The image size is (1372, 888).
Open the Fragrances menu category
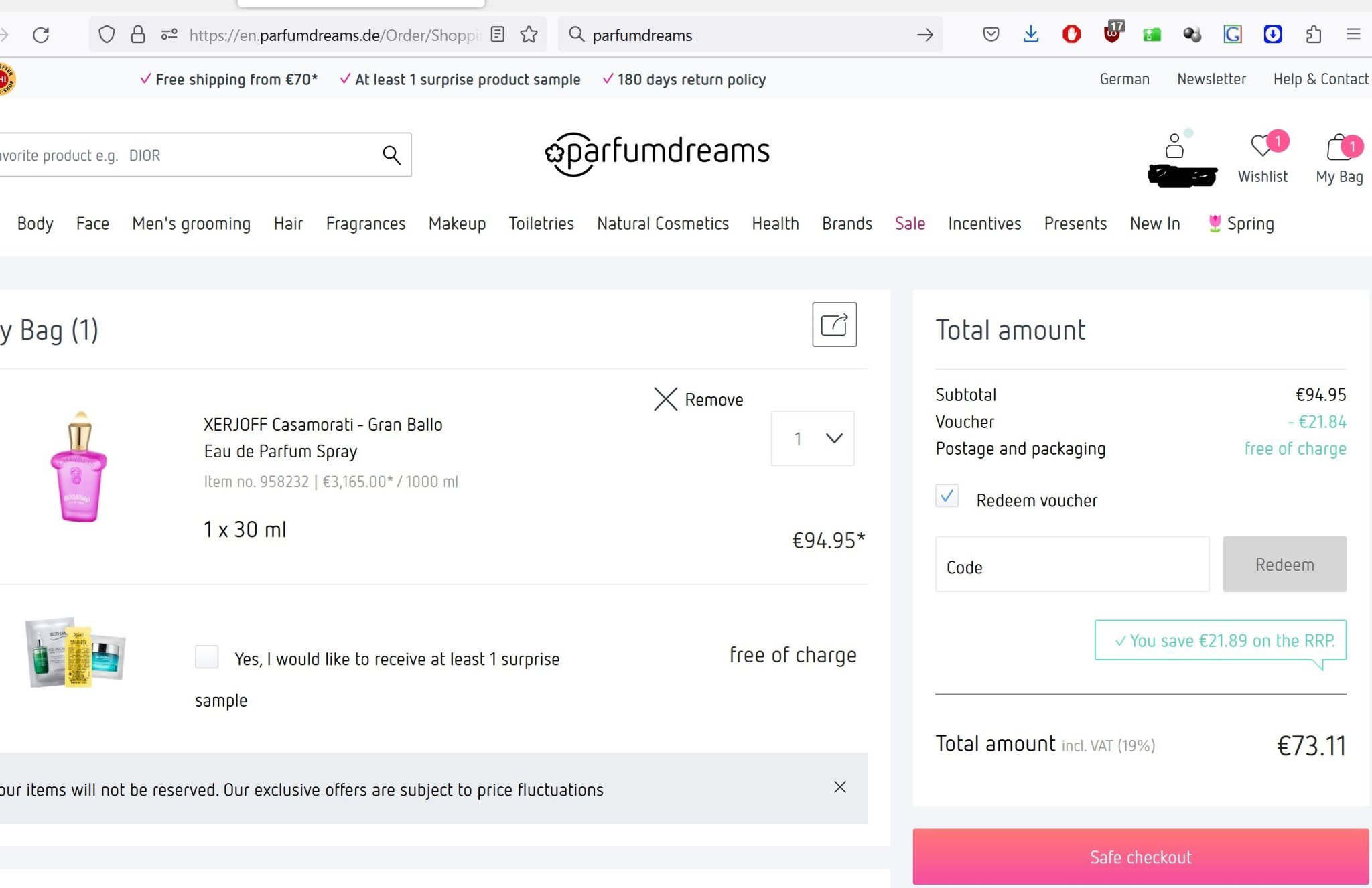[366, 224]
